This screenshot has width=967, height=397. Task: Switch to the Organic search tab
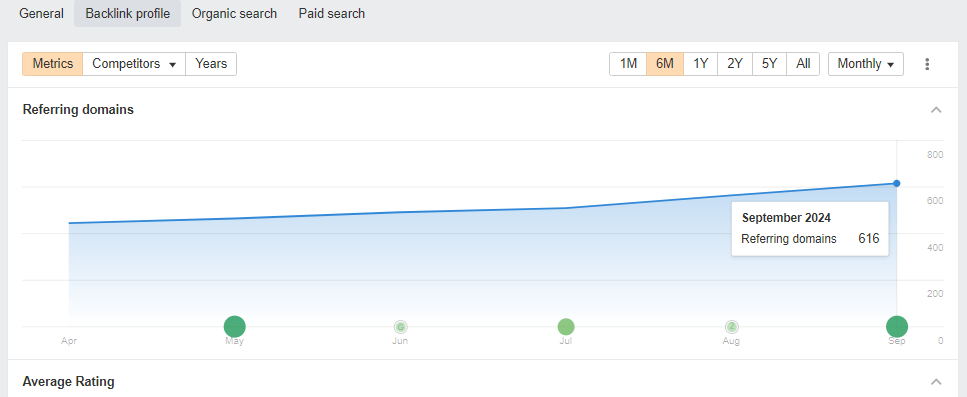234,14
